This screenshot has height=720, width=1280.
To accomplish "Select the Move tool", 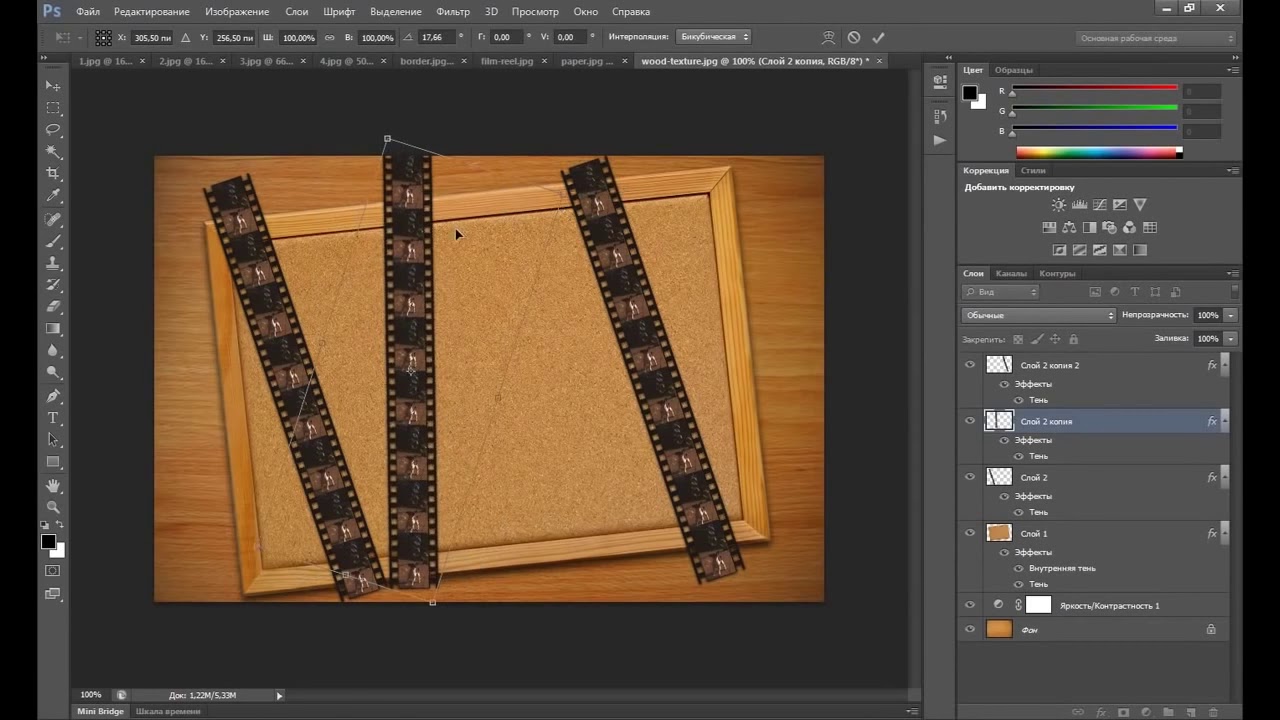I will [53, 86].
